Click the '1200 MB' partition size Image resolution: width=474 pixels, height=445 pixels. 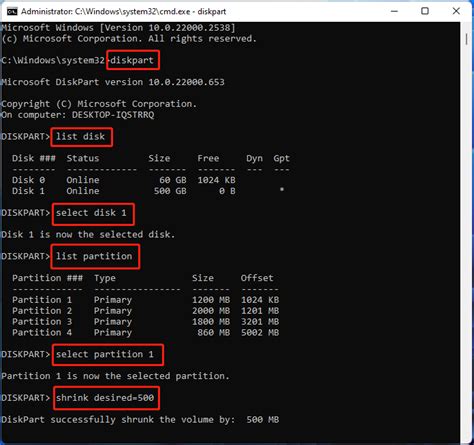click(211, 300)
